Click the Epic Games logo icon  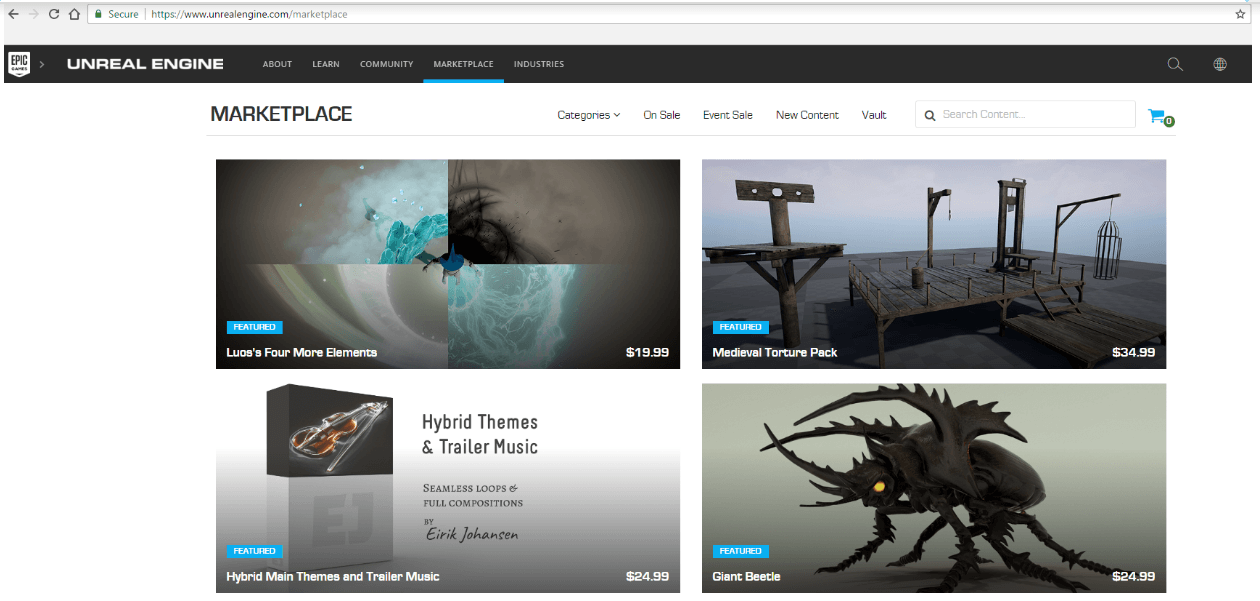tap(18, 64)
